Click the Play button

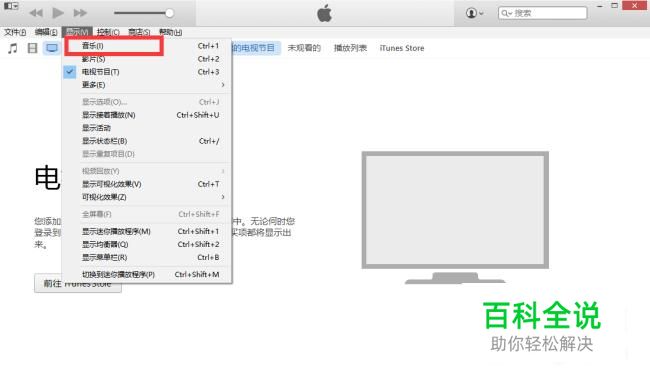58,13
